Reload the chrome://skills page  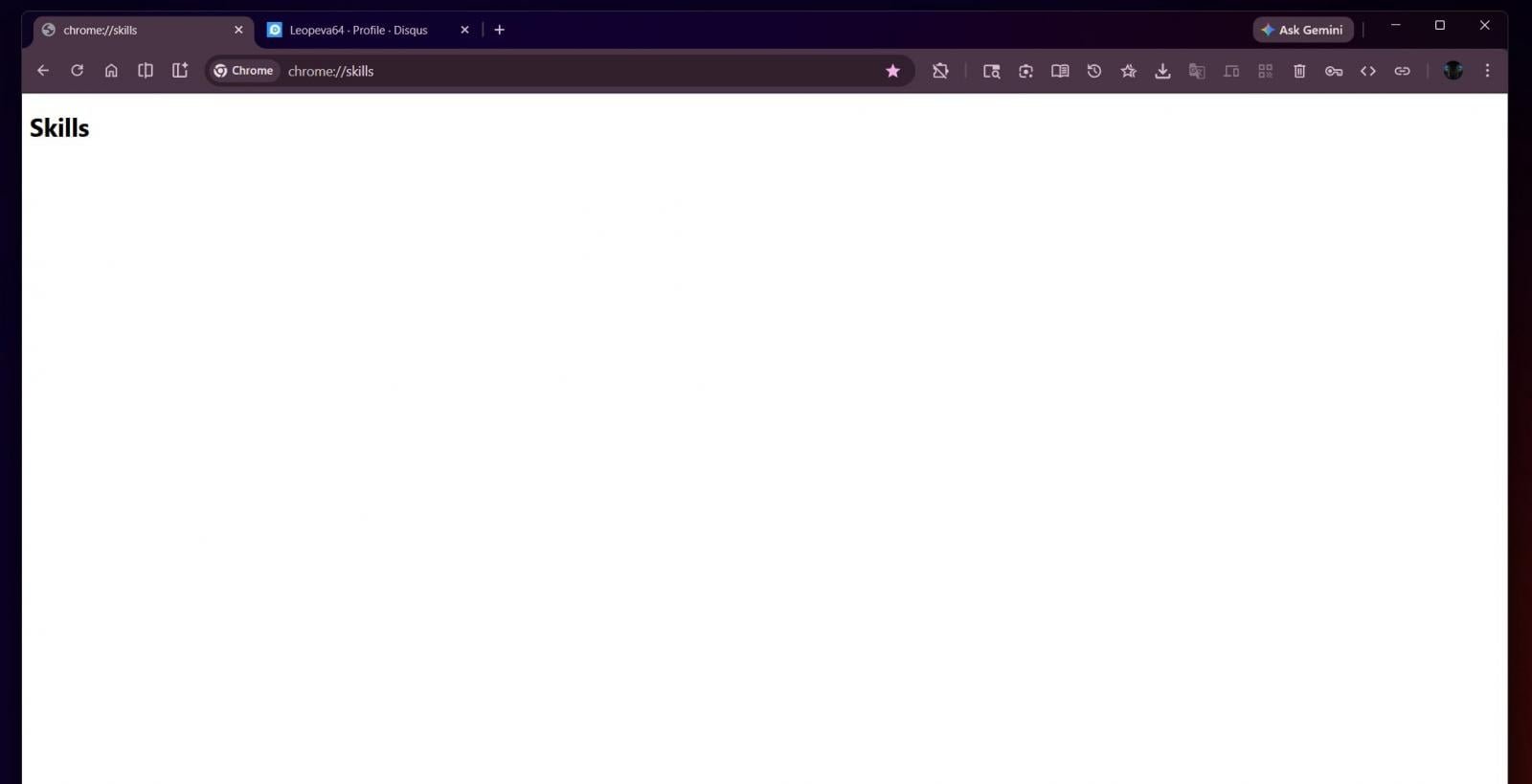(78, 71)
